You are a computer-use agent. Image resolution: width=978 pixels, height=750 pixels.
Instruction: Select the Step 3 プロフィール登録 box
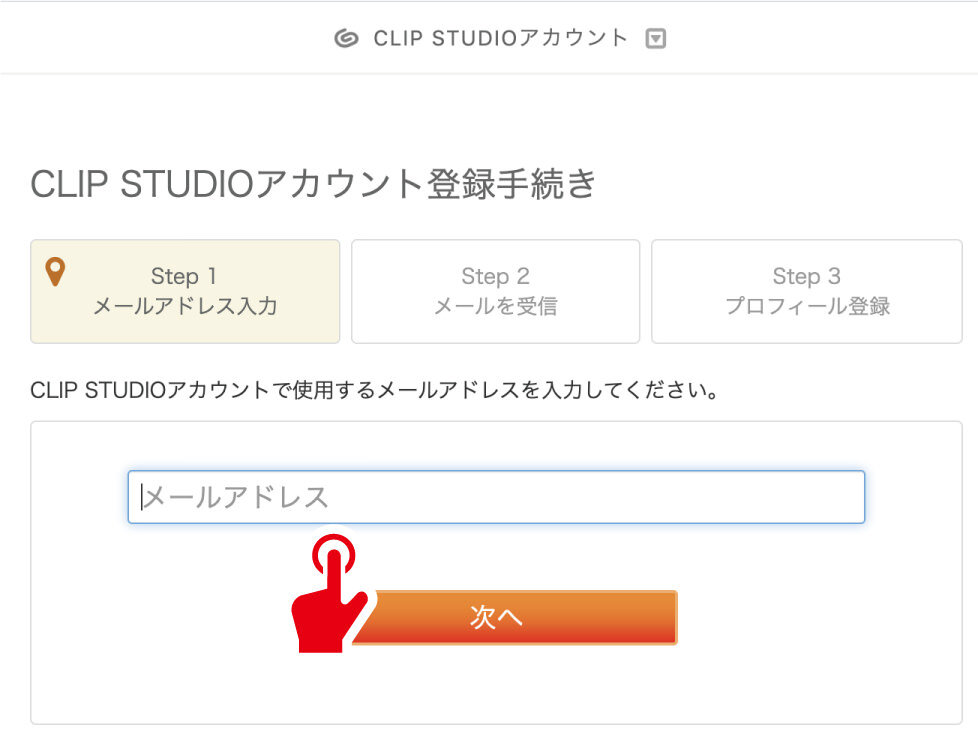[x=806, y=291]
